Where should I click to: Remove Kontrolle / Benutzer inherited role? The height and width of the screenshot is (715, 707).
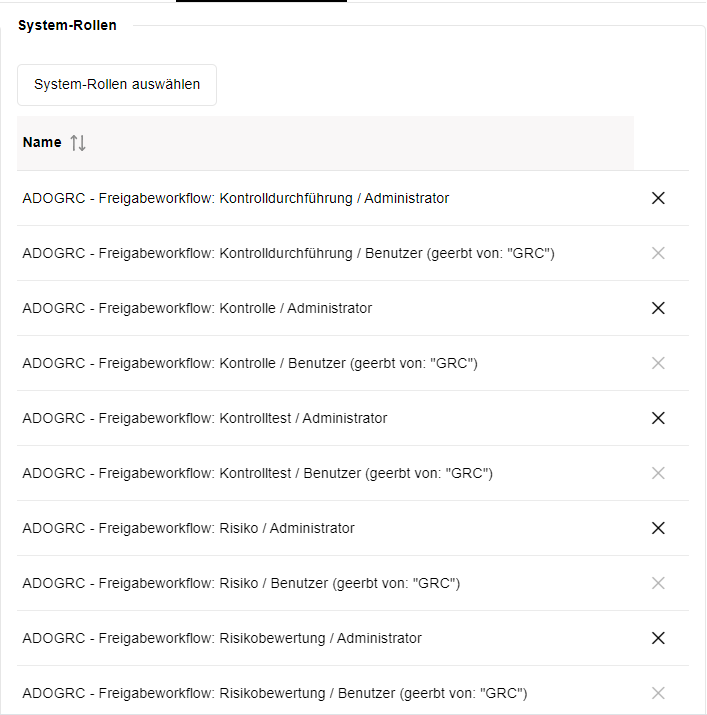point(658,363)
